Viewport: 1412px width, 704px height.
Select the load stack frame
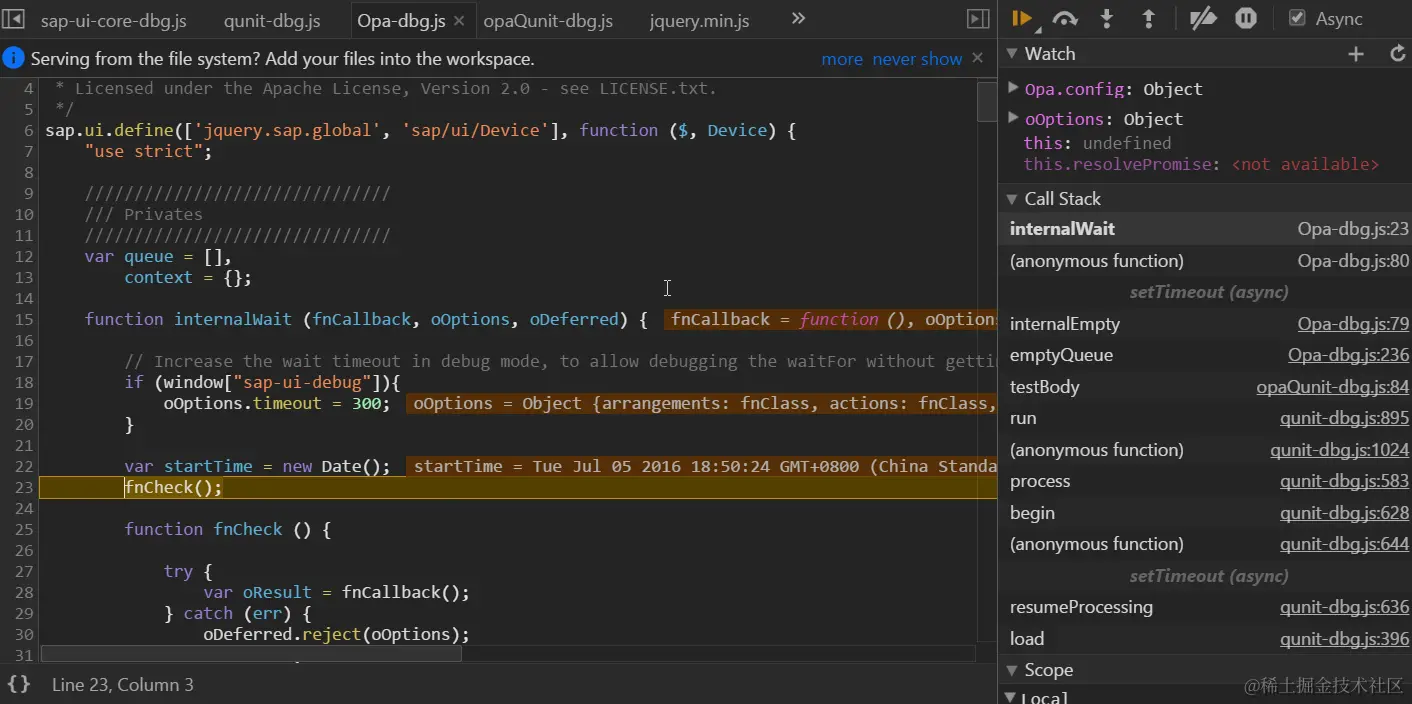[x=1027, y=639]
